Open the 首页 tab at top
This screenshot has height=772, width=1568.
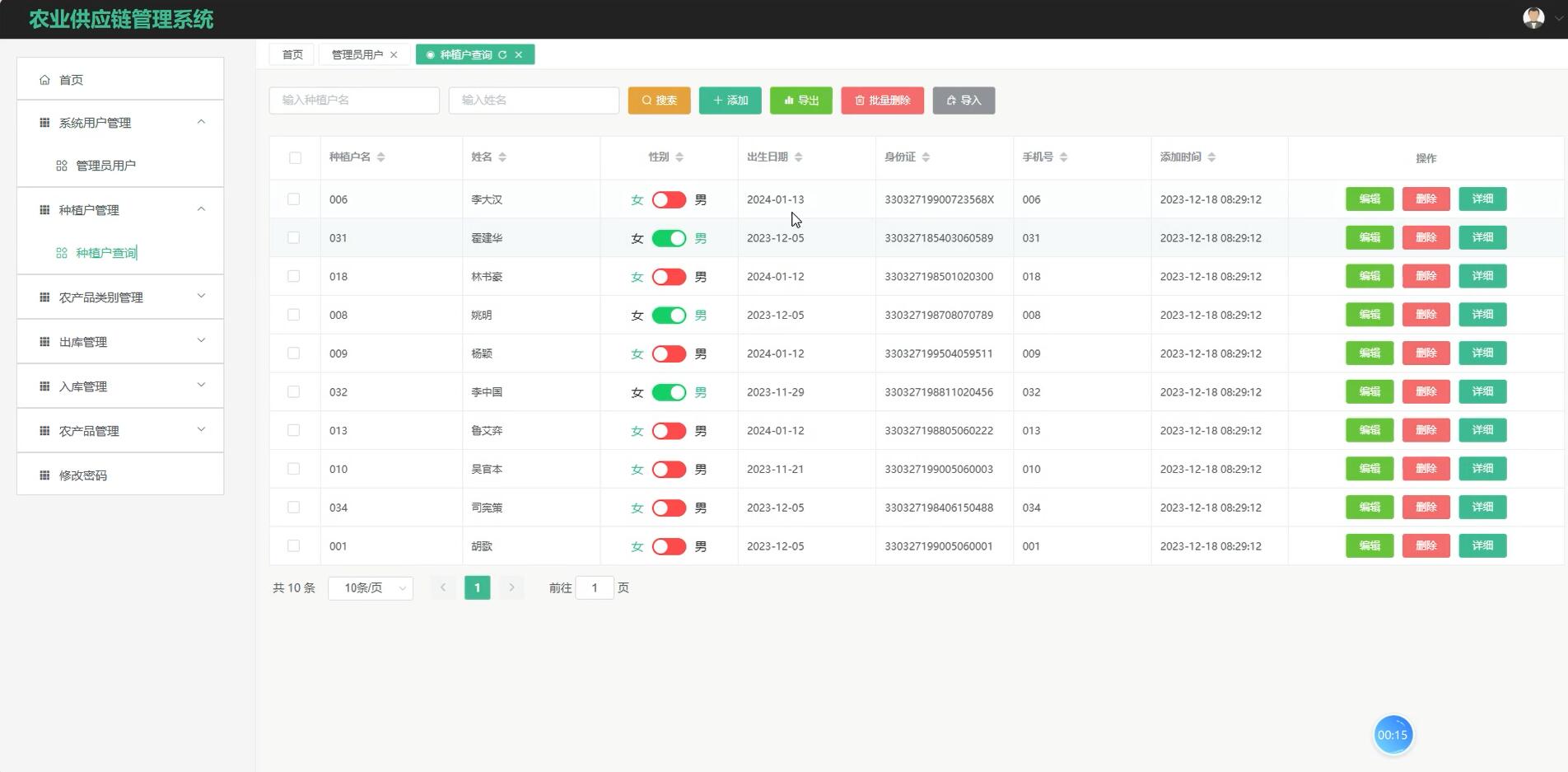tap(291, 54)
